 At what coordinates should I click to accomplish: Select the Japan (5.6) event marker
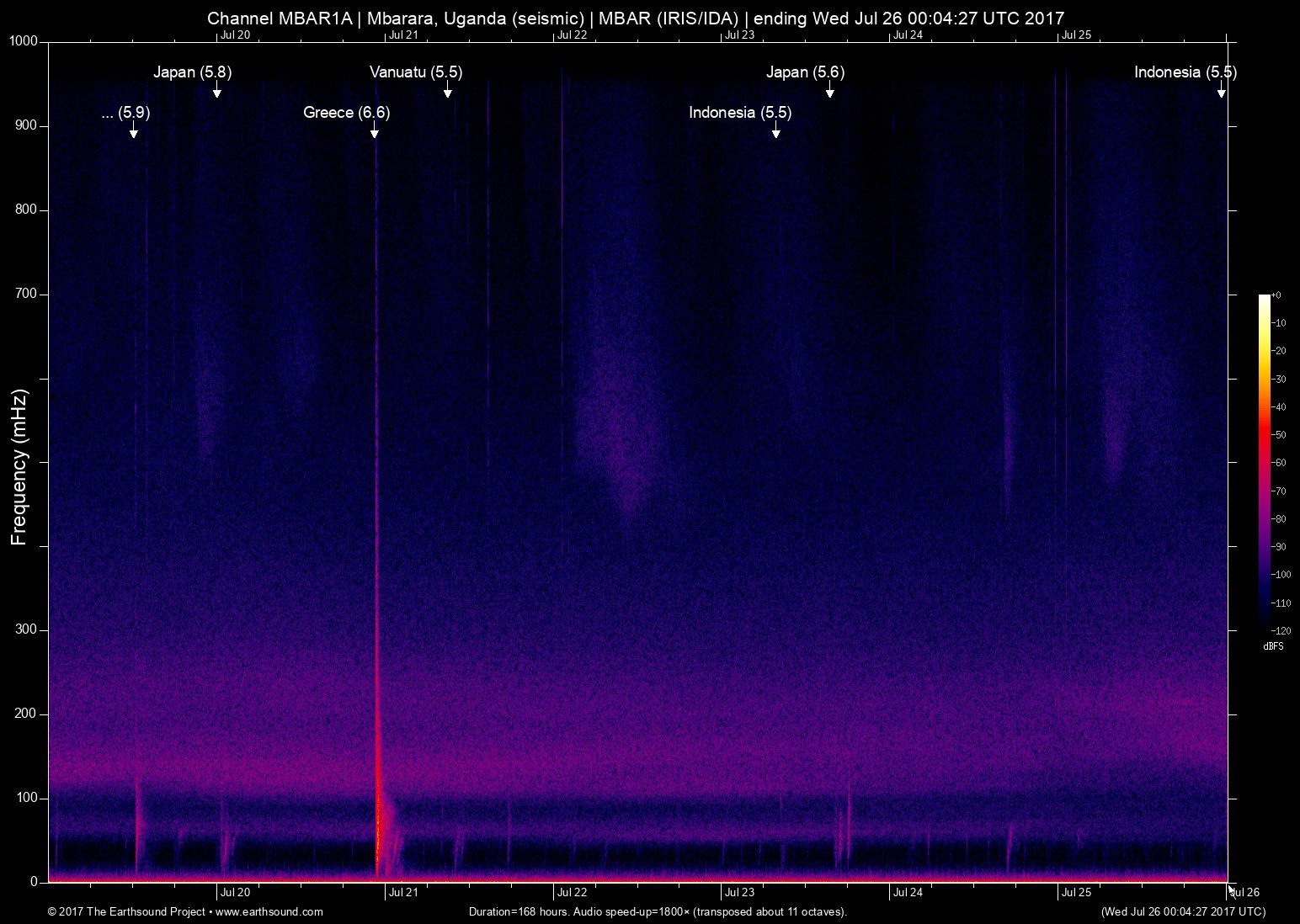(828, 93)
